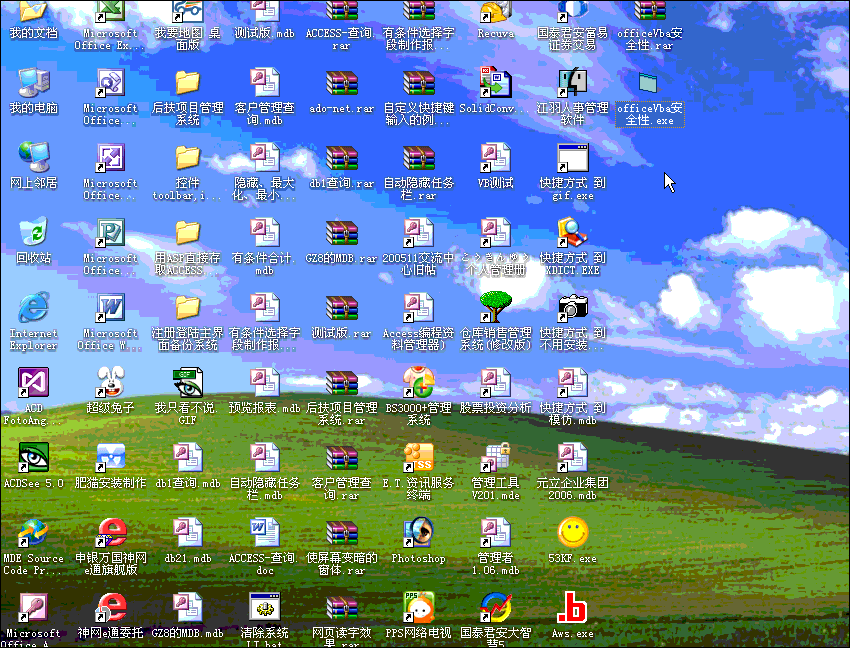Click the 预览报表.mdb database file
This screenshot has width=850, height=648.
point(265,383)
